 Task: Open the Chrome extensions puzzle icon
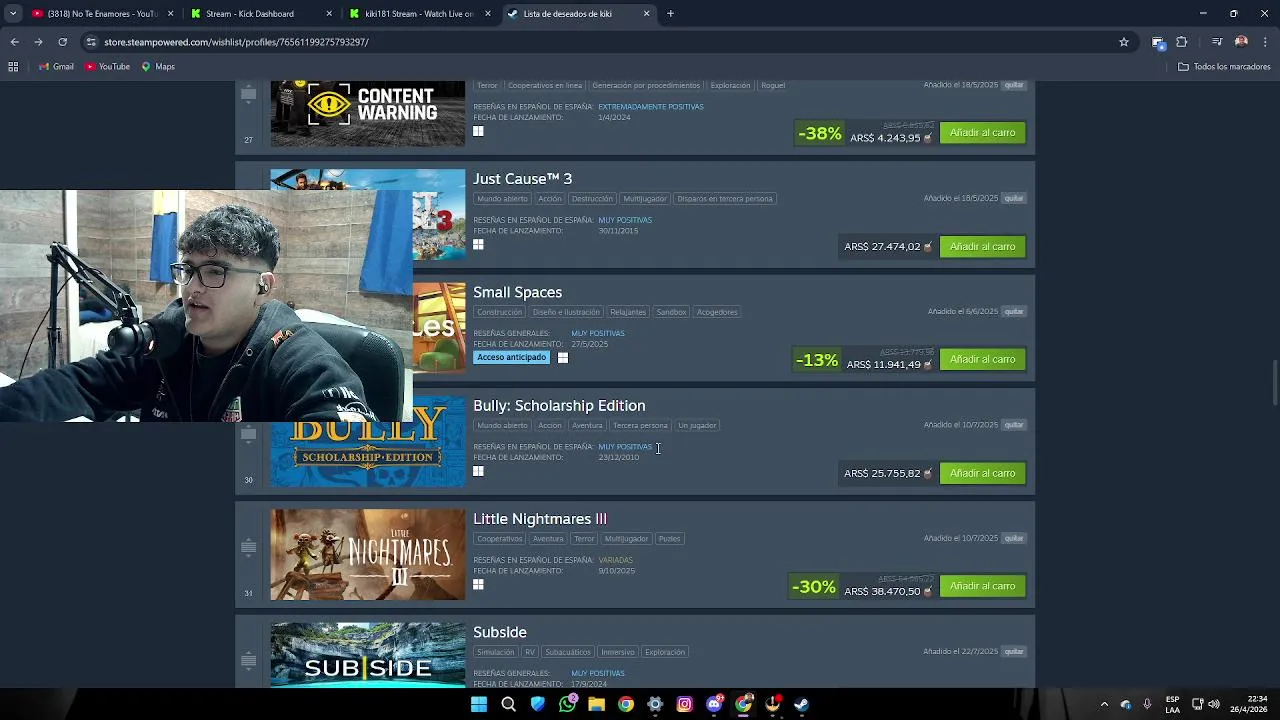(x=1181, y=42)
